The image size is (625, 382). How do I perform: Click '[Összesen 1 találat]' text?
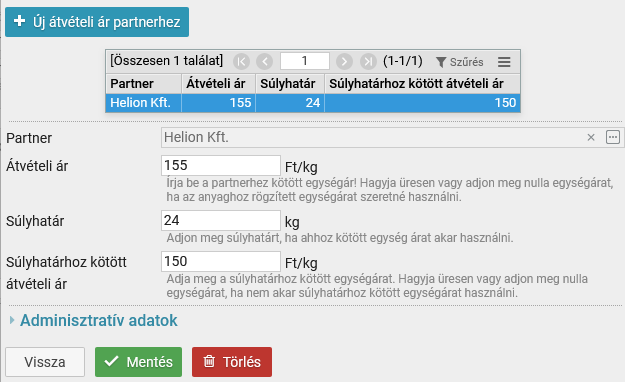[x=166, y=61]
